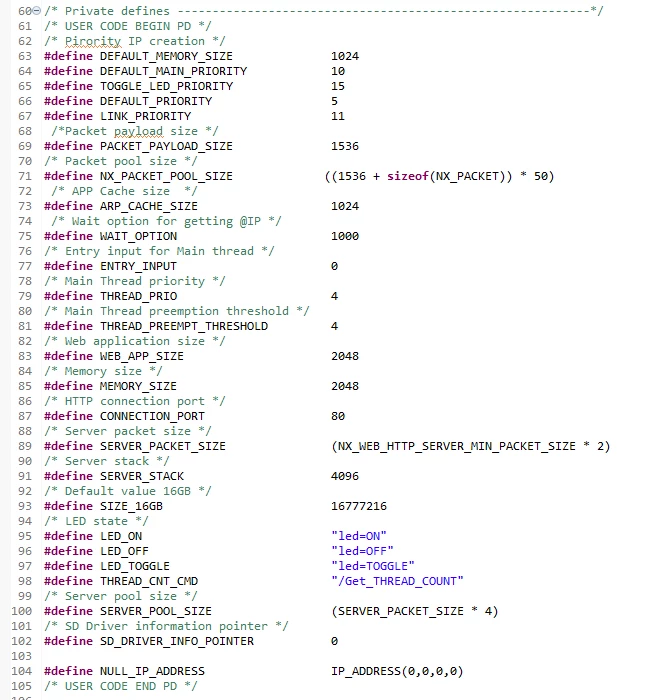Click the DEFAULT_MEMORY_SIZE macro name
The width and height of the screenshot is (651, 700).
click(166, 56)
